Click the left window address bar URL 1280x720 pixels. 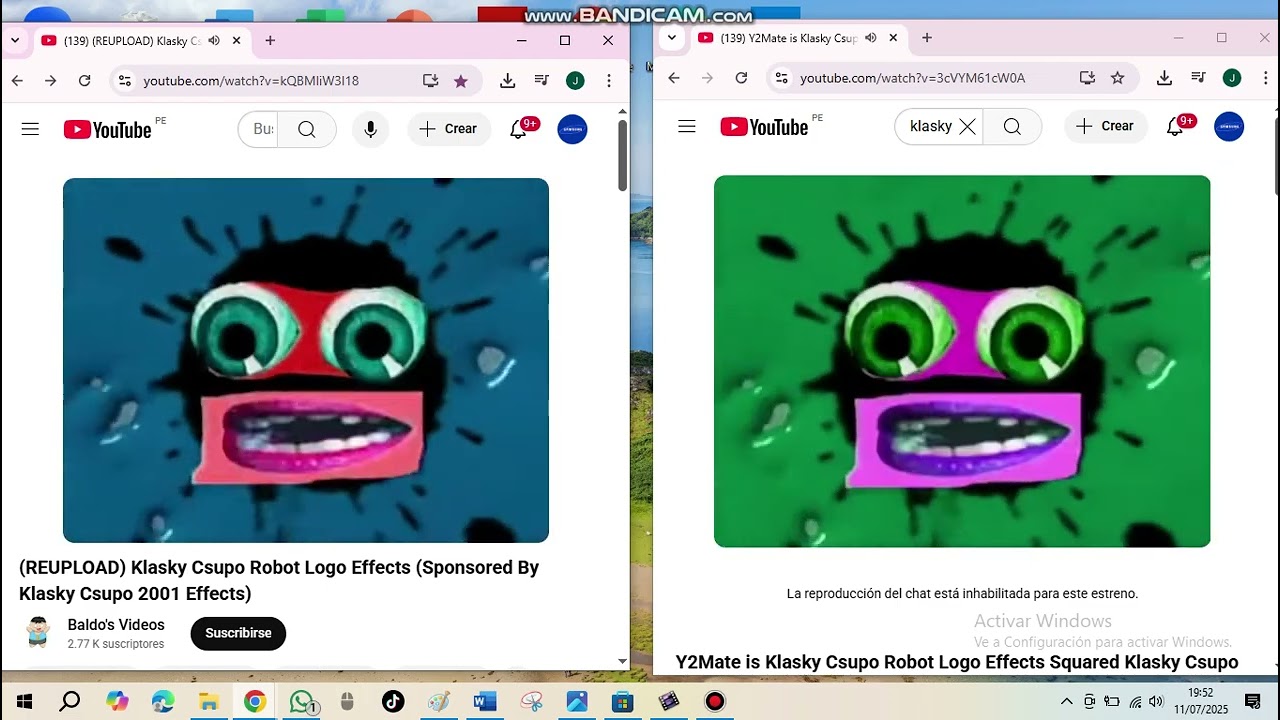(251, 81)
